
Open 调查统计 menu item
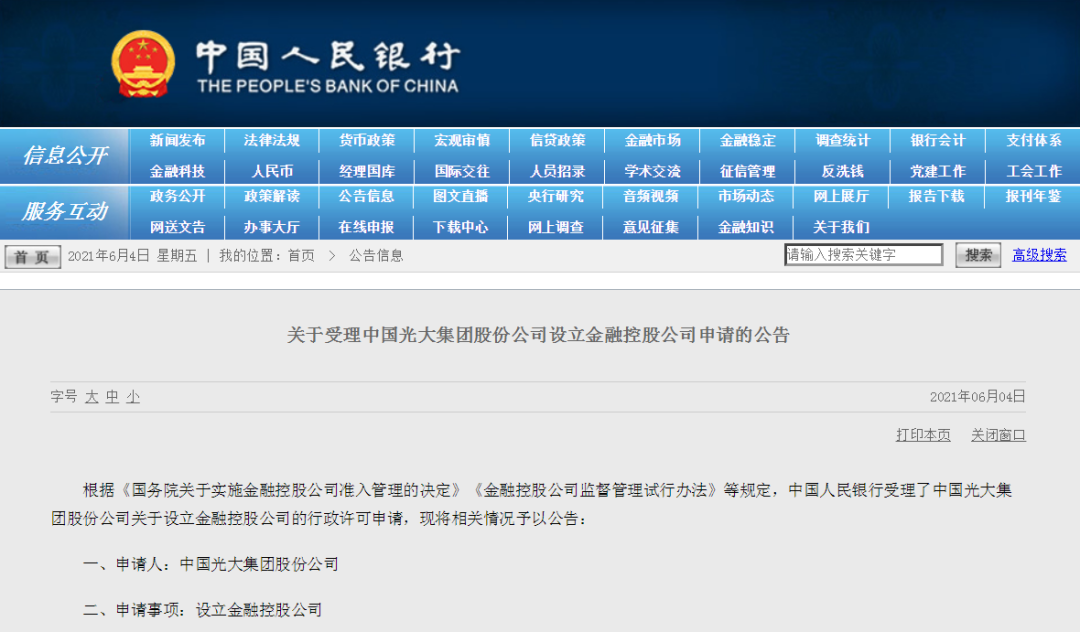click(x=842, y=140)
